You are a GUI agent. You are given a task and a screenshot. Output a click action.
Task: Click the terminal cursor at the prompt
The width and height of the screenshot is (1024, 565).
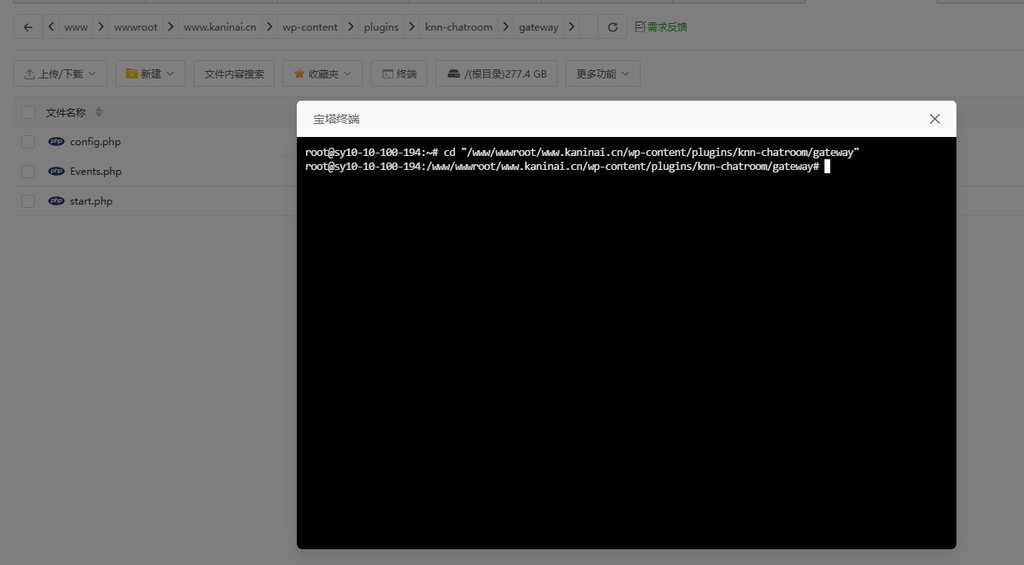tap(827, 167)
